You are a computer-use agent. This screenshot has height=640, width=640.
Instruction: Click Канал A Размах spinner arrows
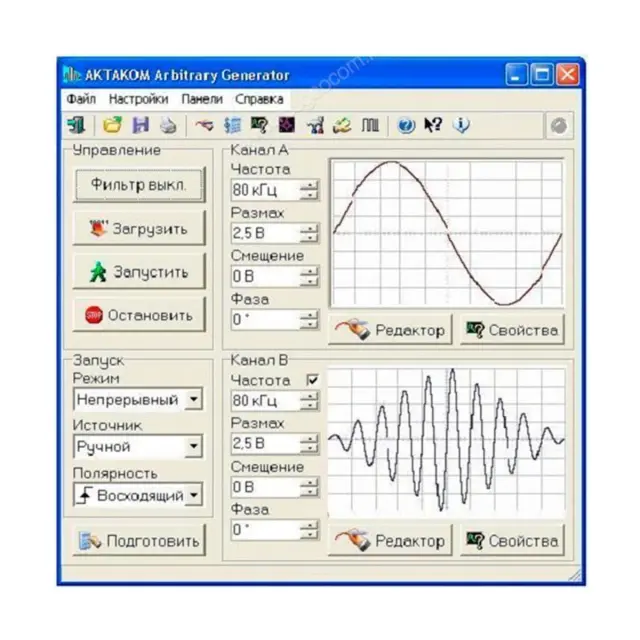click(x=309, y=233)
